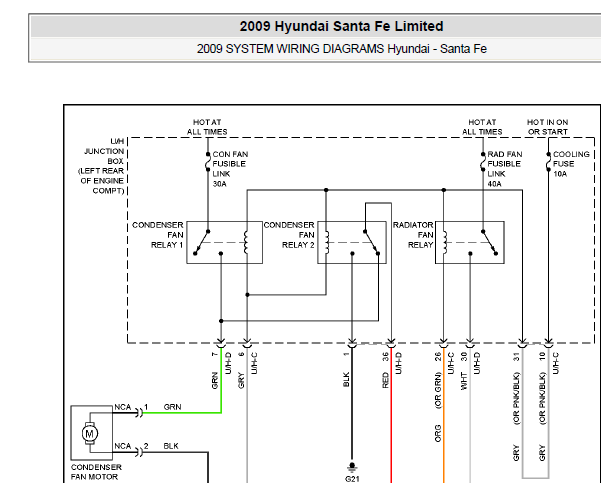Click the "RAD FAN FUSIBLE LINK 40A" label
601x483 pixels.
505,169
